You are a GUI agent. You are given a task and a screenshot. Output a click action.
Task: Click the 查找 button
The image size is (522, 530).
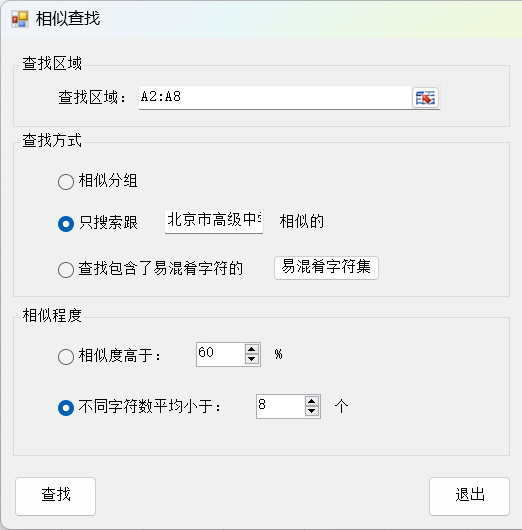pyautogui.click(x=55, y=496)
